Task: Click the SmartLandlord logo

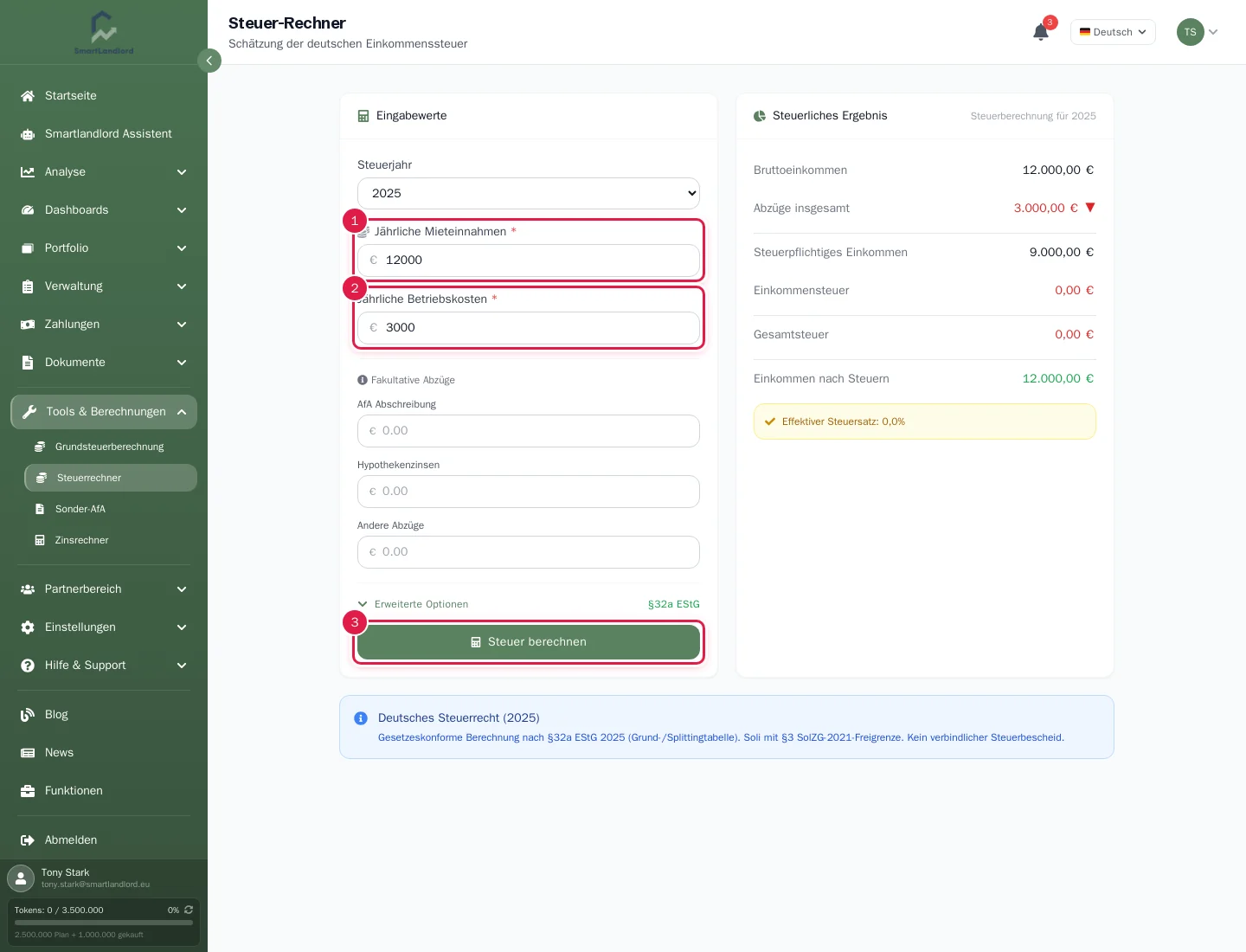Action: (x=104, y=32)
